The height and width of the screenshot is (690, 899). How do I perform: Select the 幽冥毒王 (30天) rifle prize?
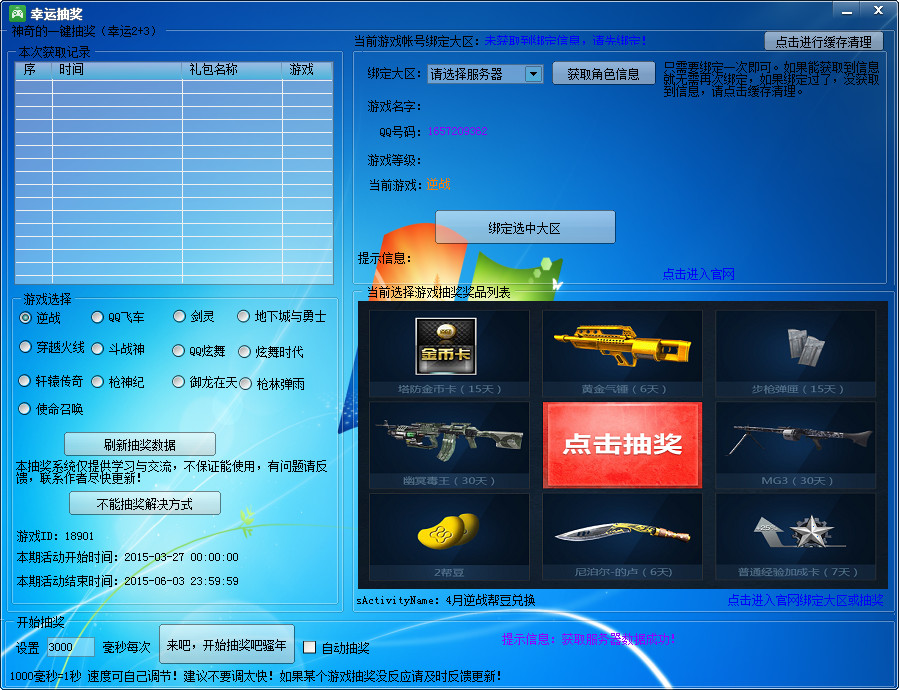(449, 445)
